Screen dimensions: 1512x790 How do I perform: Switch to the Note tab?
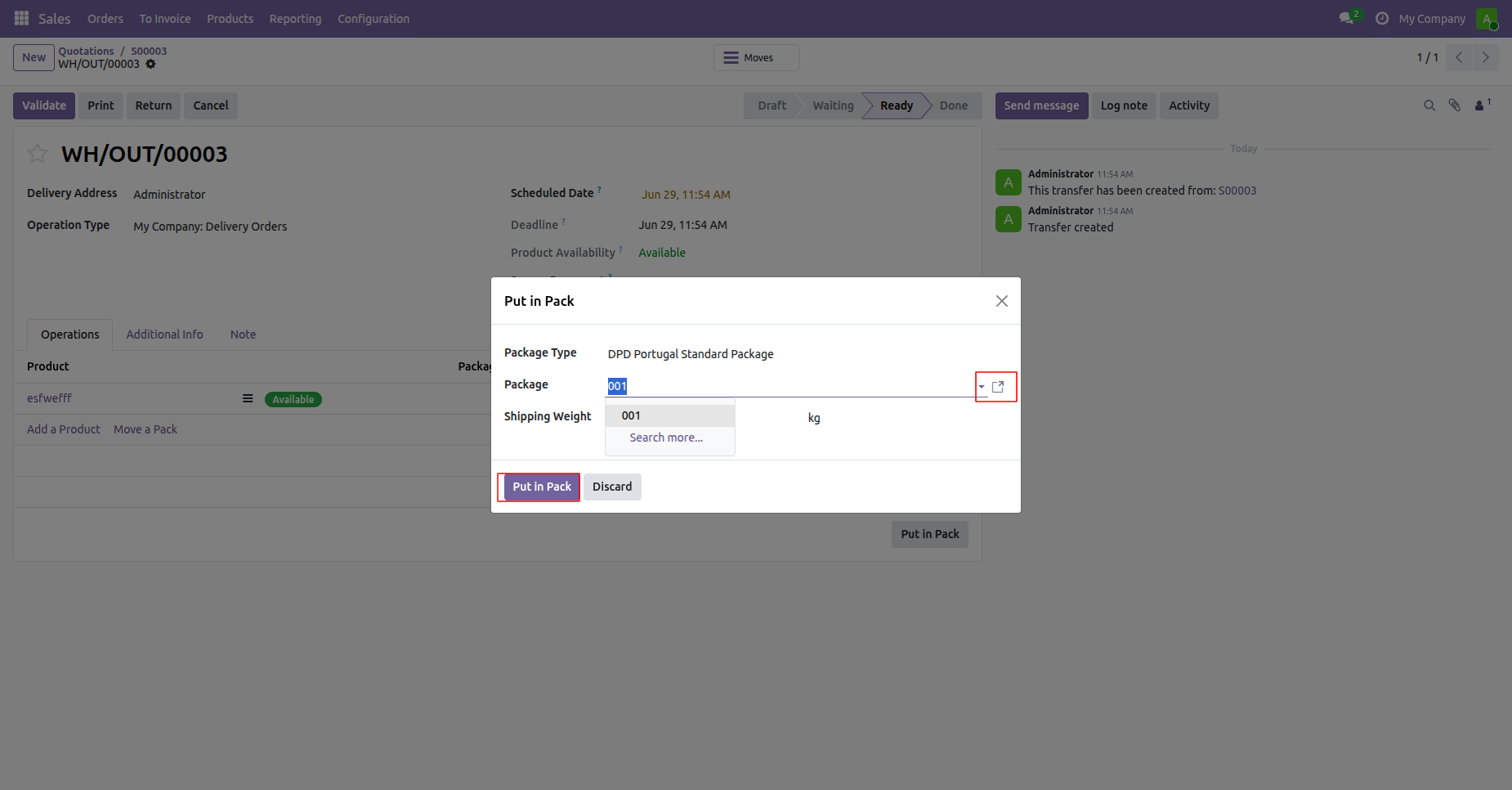click(243, 334)
